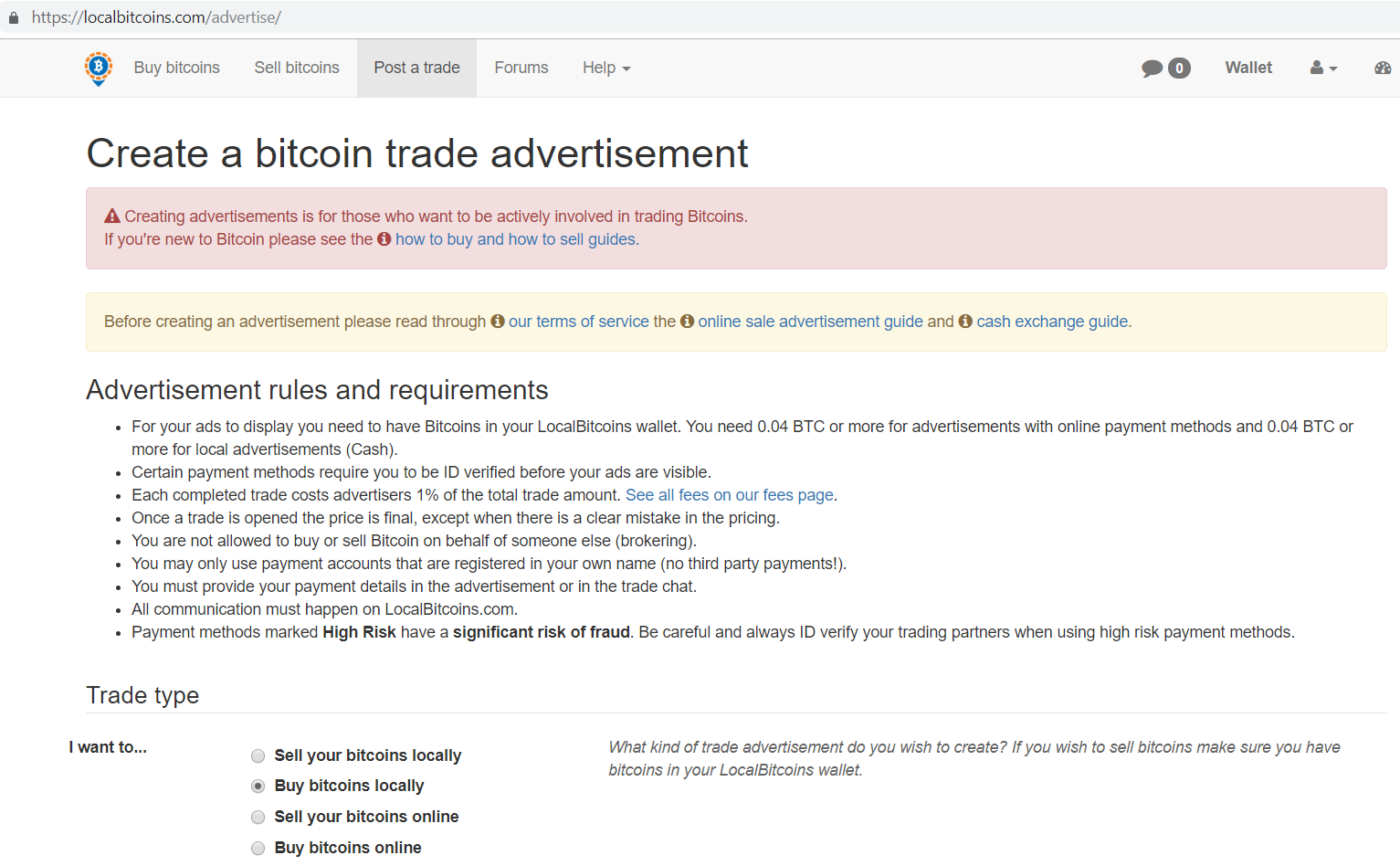Click the 'Sell your bitcoins online' label text

click(366, 817)
